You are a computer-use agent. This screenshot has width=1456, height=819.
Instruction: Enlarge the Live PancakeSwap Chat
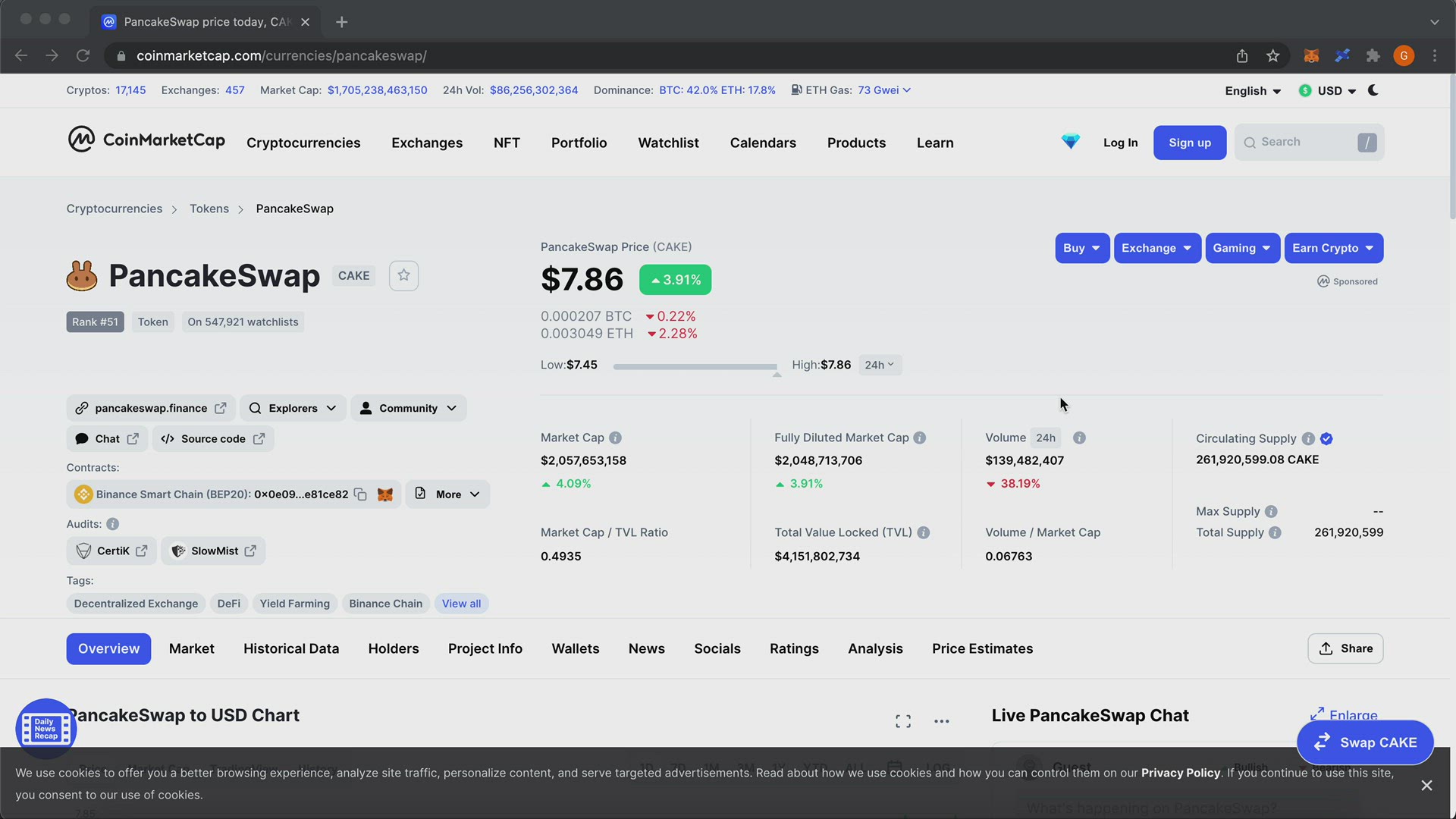coord(1344,715)
